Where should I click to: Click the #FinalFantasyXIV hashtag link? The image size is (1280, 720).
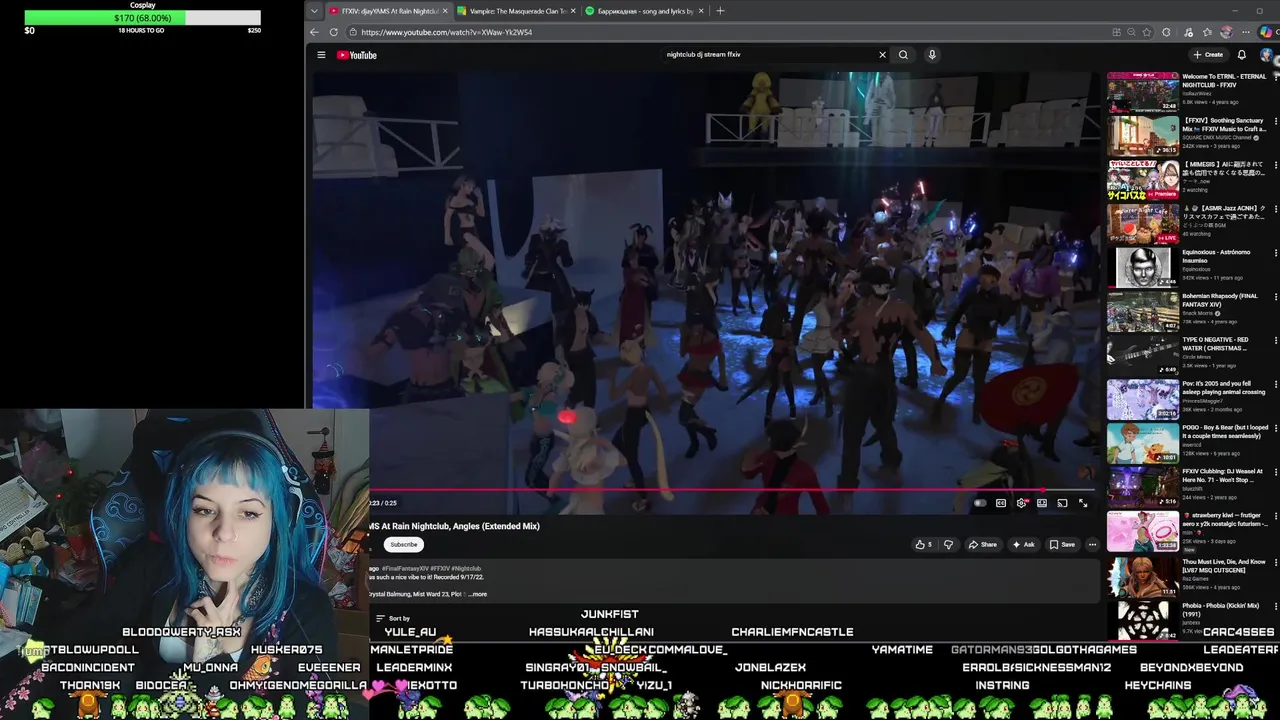point(405,568)
